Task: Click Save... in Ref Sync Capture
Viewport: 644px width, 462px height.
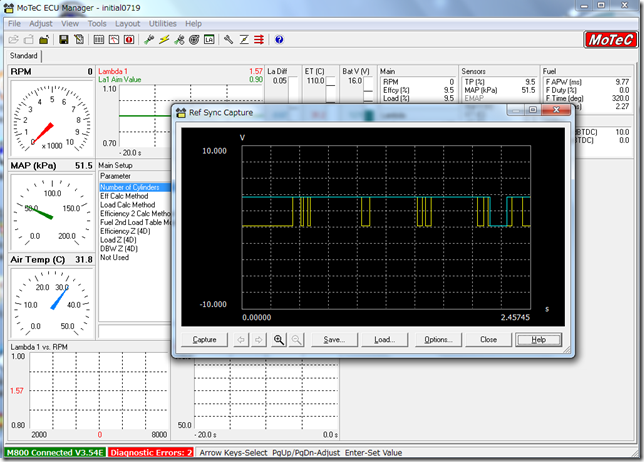Action: pyautogui.click(x=334, y=340)
